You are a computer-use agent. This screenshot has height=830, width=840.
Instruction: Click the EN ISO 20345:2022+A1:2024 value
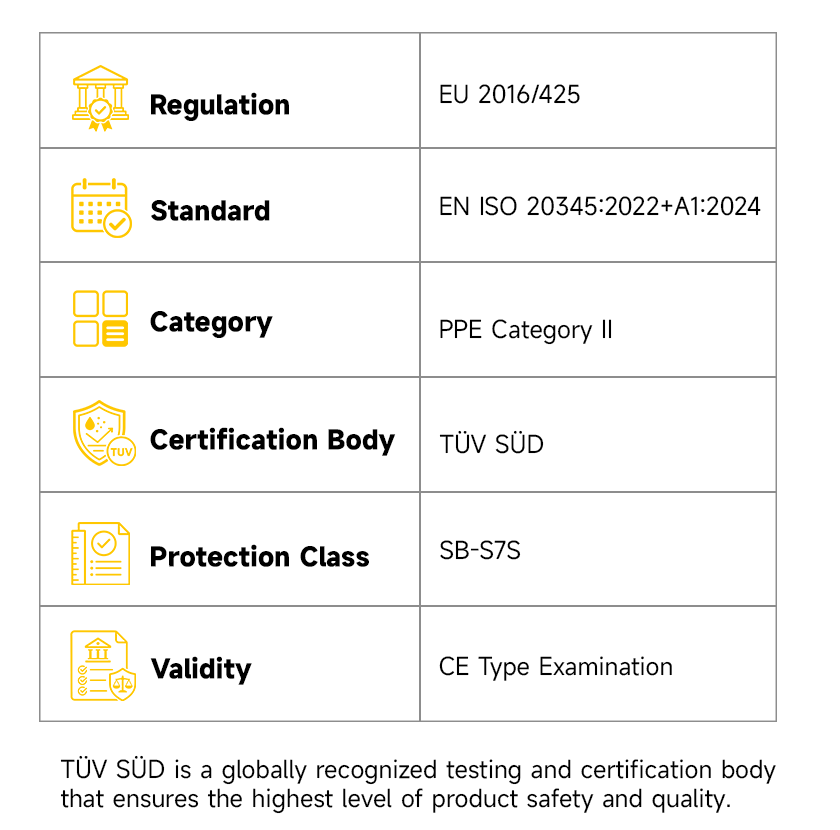pyautogui.click(x=599, y=207)
